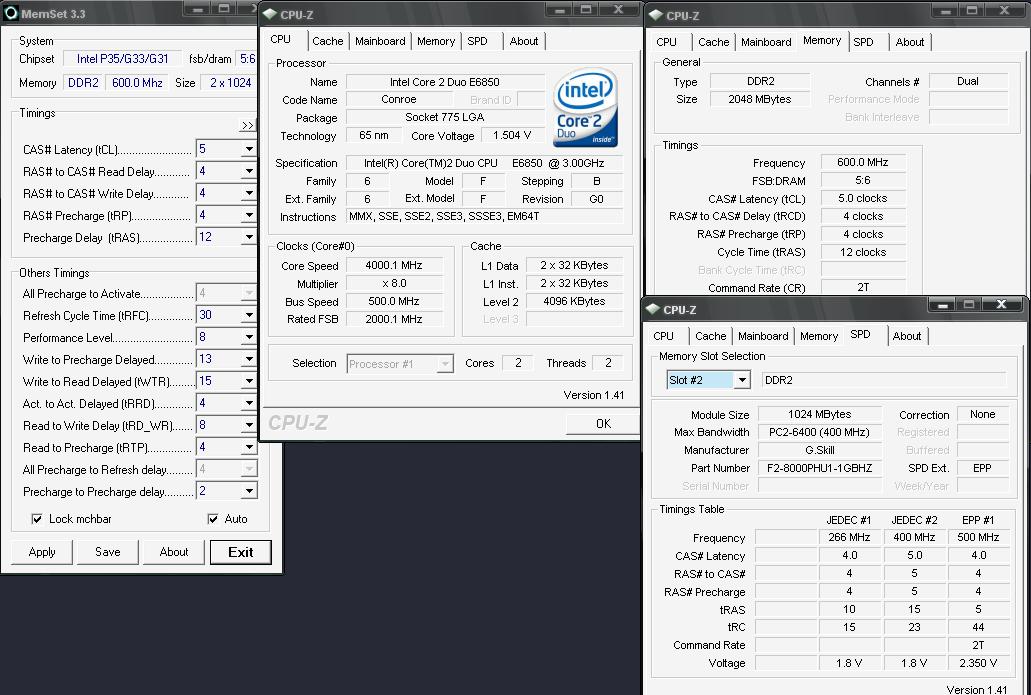Image resolution: width=1031 pixels, height=695 pixels.
Task: Open the Slot #2 memory slot dropdown
Action: (x=741, y=380)
